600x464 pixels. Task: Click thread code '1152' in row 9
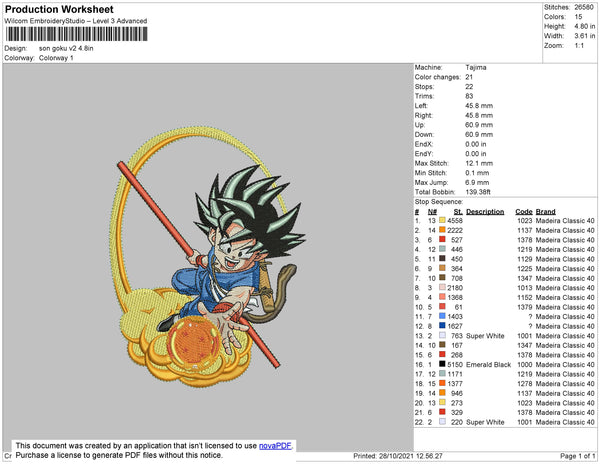click(525, 297)
